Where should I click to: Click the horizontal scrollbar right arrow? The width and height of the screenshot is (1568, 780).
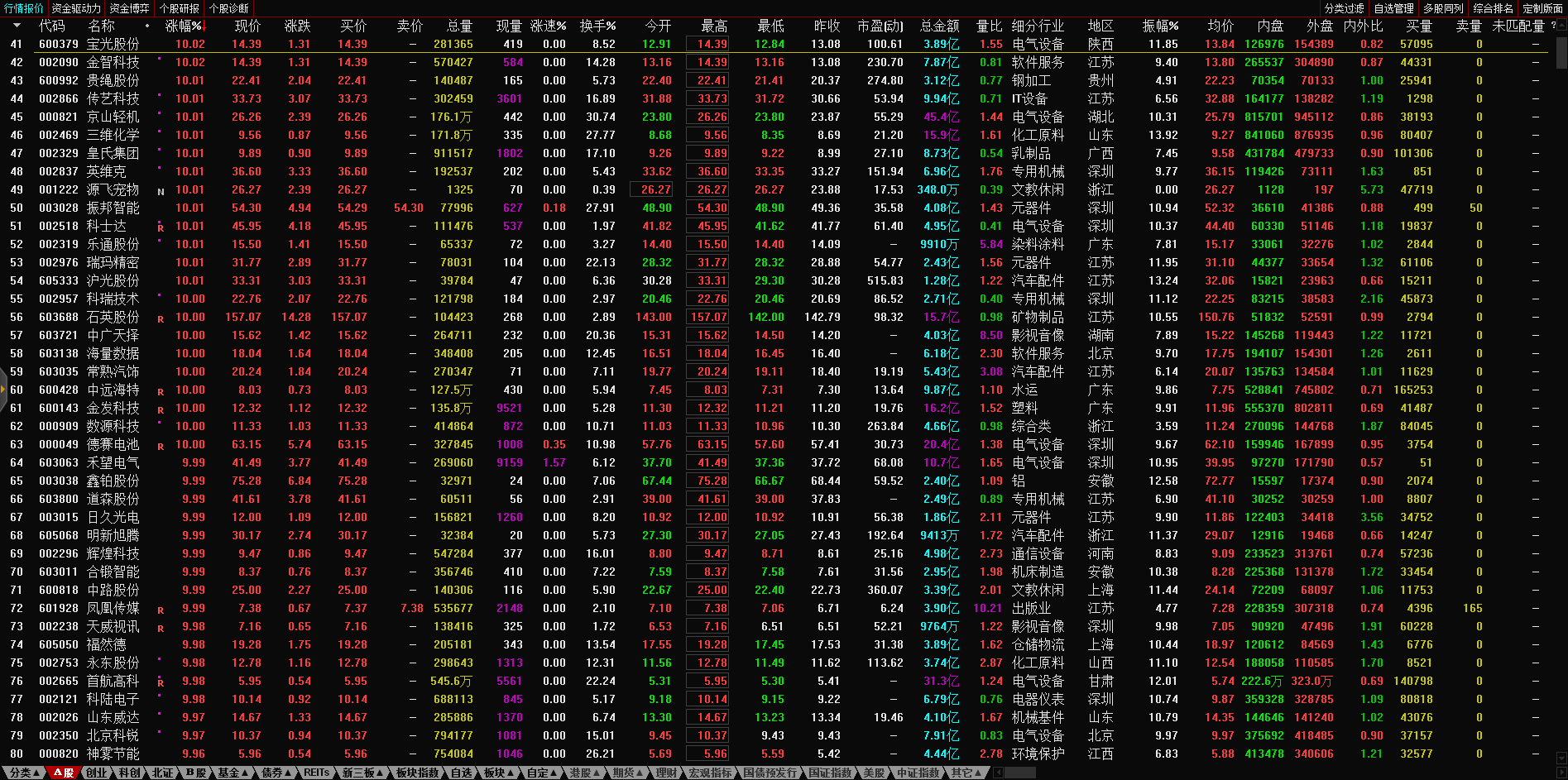[1560, 773]
